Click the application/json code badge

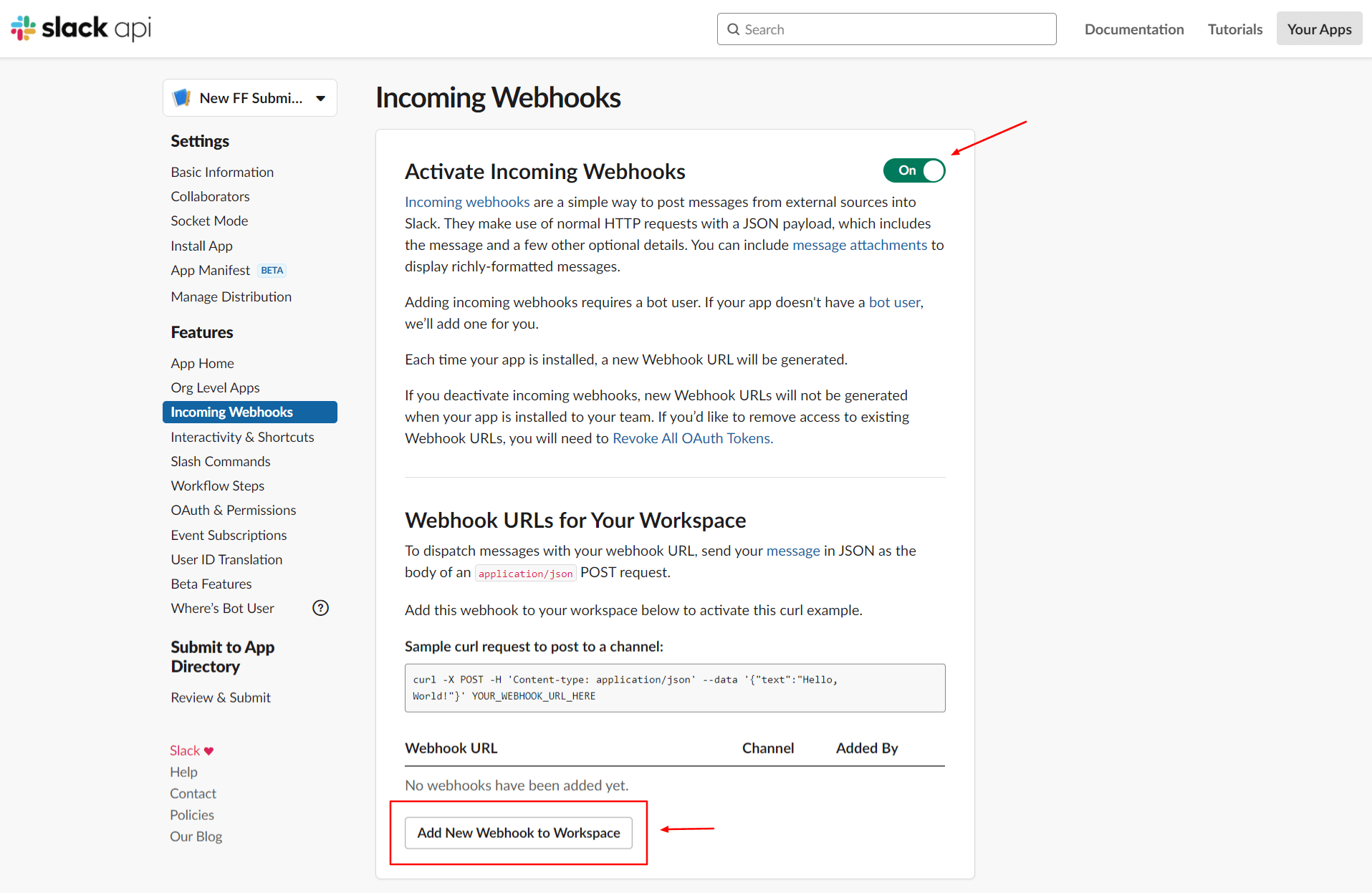524,573
